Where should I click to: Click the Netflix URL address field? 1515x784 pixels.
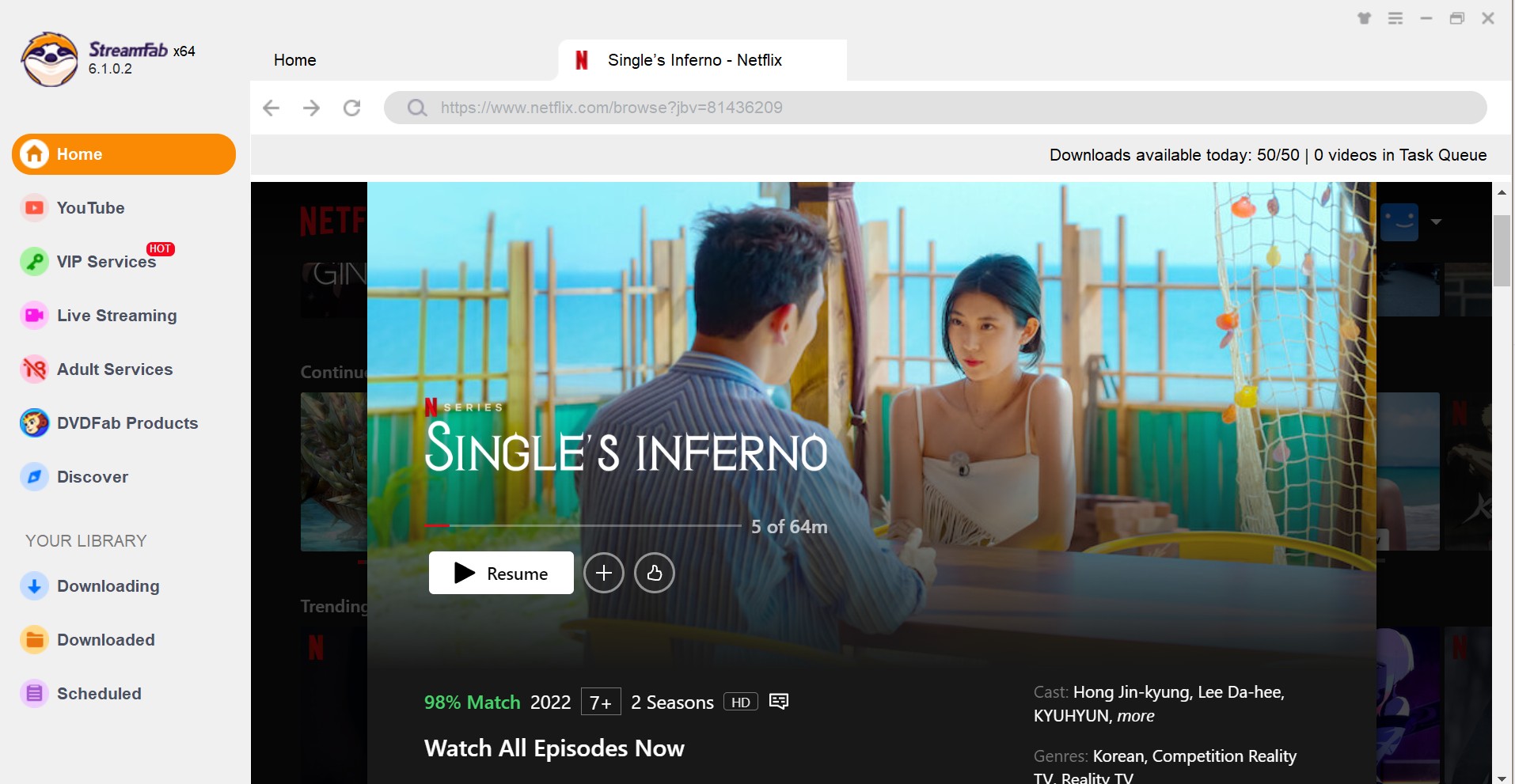tap(935, 108)
